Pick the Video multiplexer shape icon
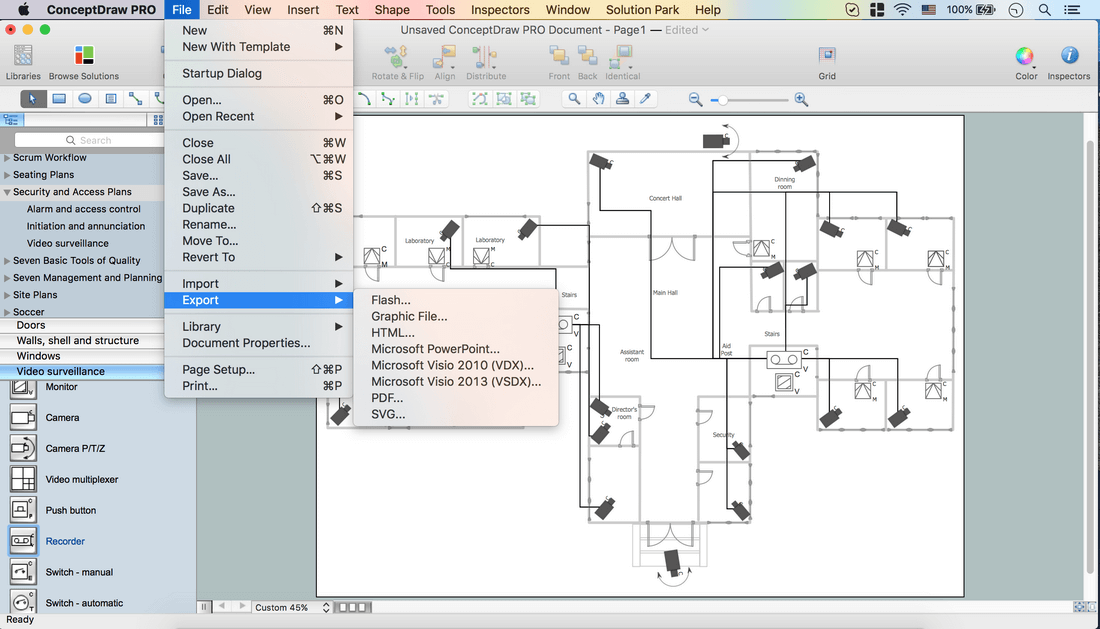Screen dimensions: 1100x629 (x=23, y=479)
